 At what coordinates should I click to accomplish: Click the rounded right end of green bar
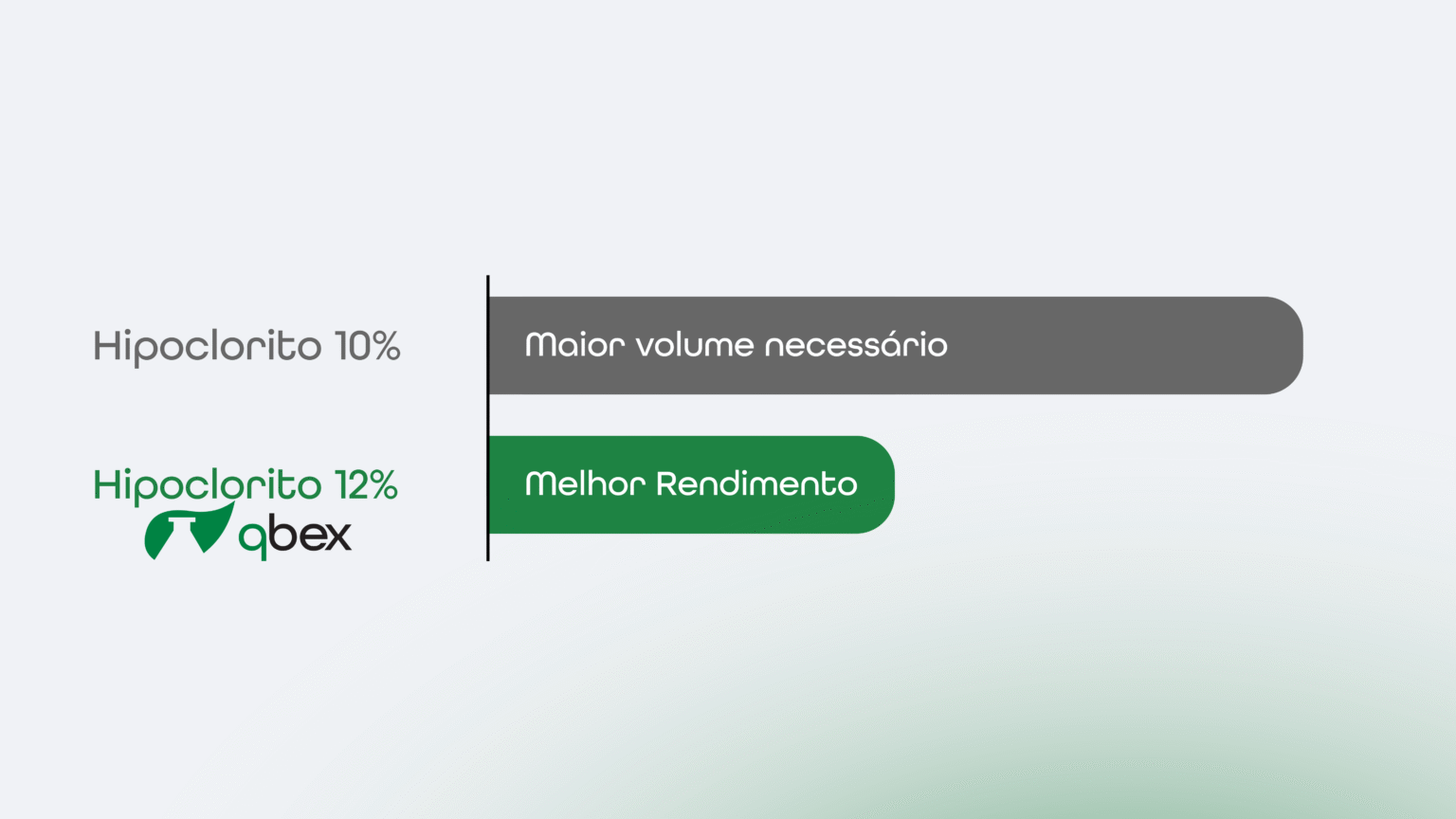coord(872,484)
